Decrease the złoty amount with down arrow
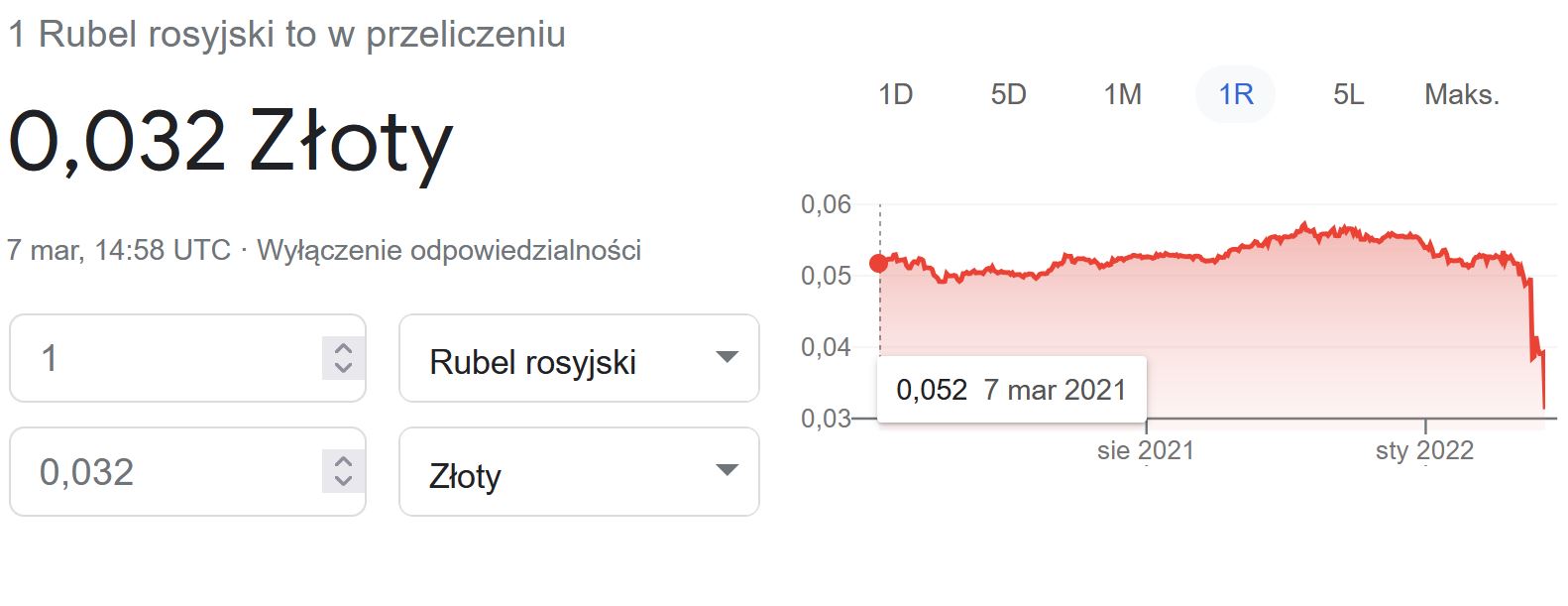The image size is (1568, 606). pos(343,480)
